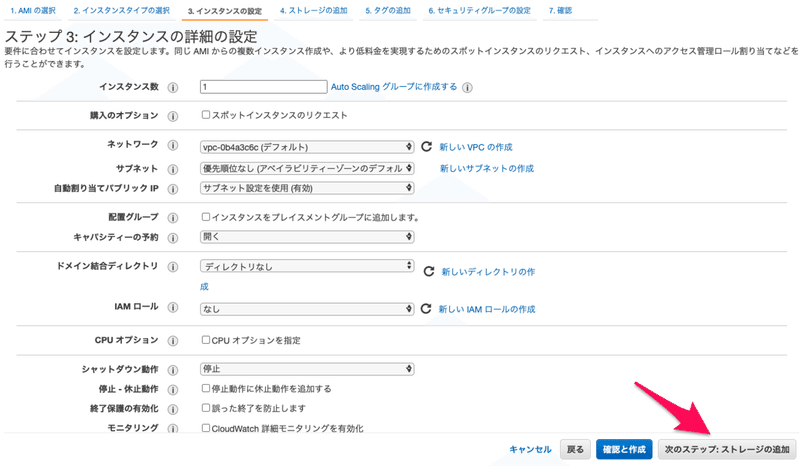Screen dimensions: 800x466
Task: Open info icon beside Auto Scaling link
Action: click(x=467, y=87)
